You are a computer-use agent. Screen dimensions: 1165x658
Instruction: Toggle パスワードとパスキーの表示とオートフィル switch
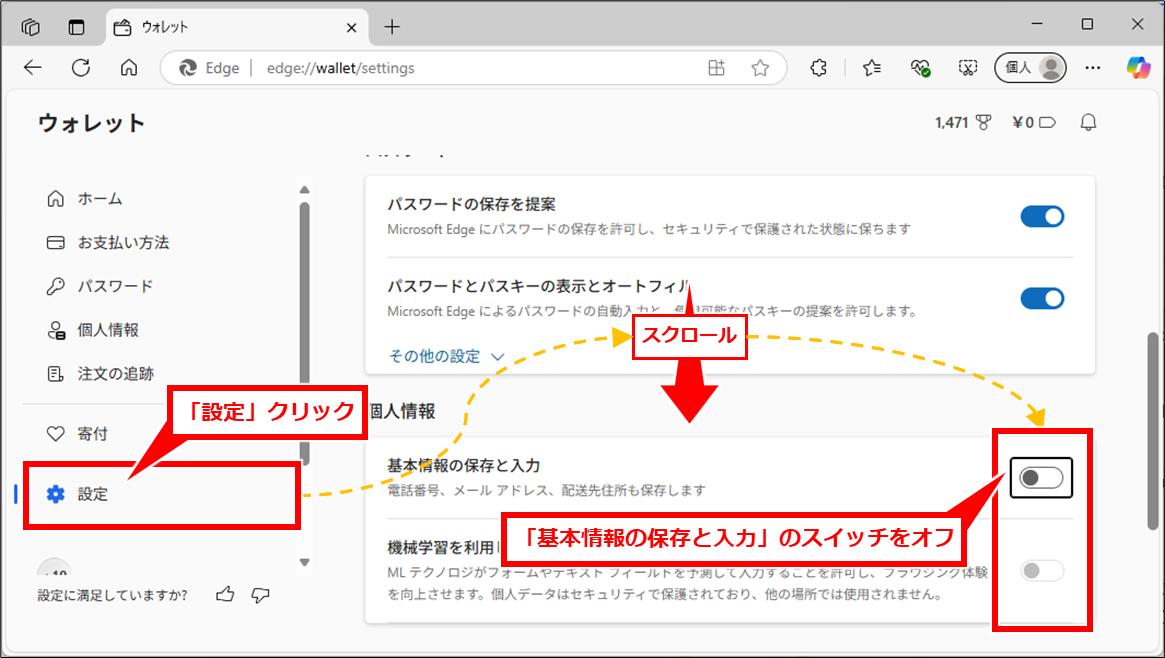(1042, 299)
